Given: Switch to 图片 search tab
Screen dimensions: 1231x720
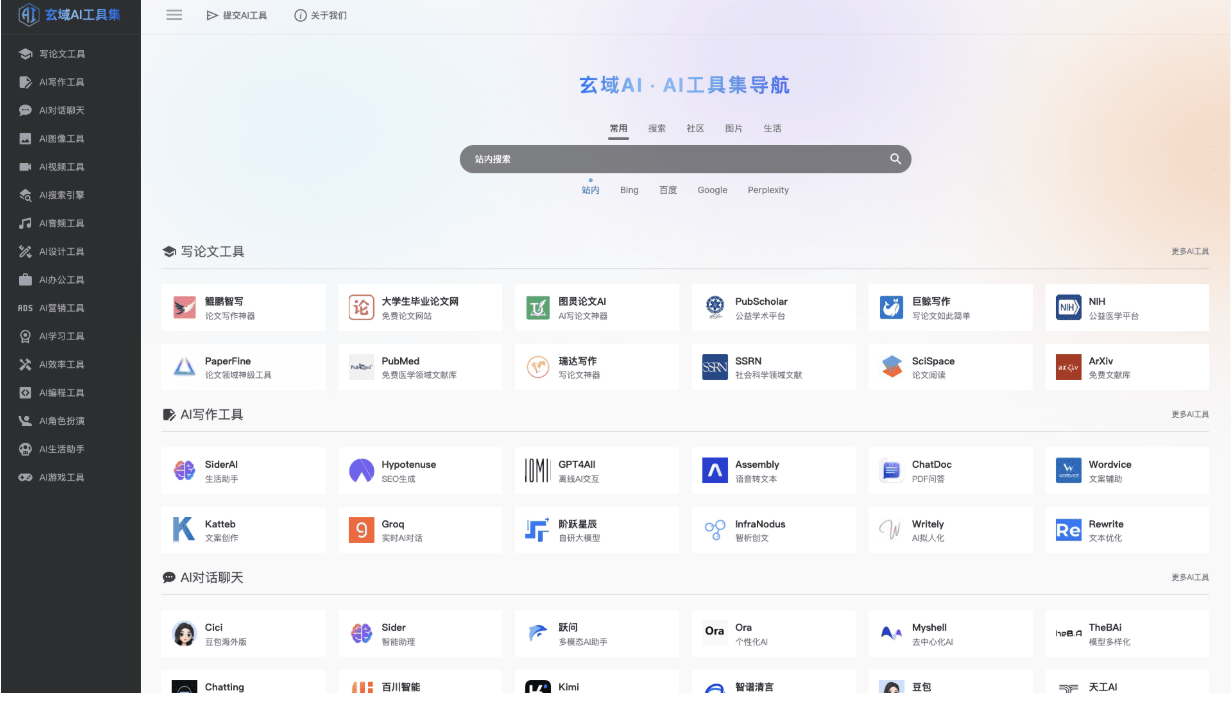Looking at the screenshot, I should 734,129.
